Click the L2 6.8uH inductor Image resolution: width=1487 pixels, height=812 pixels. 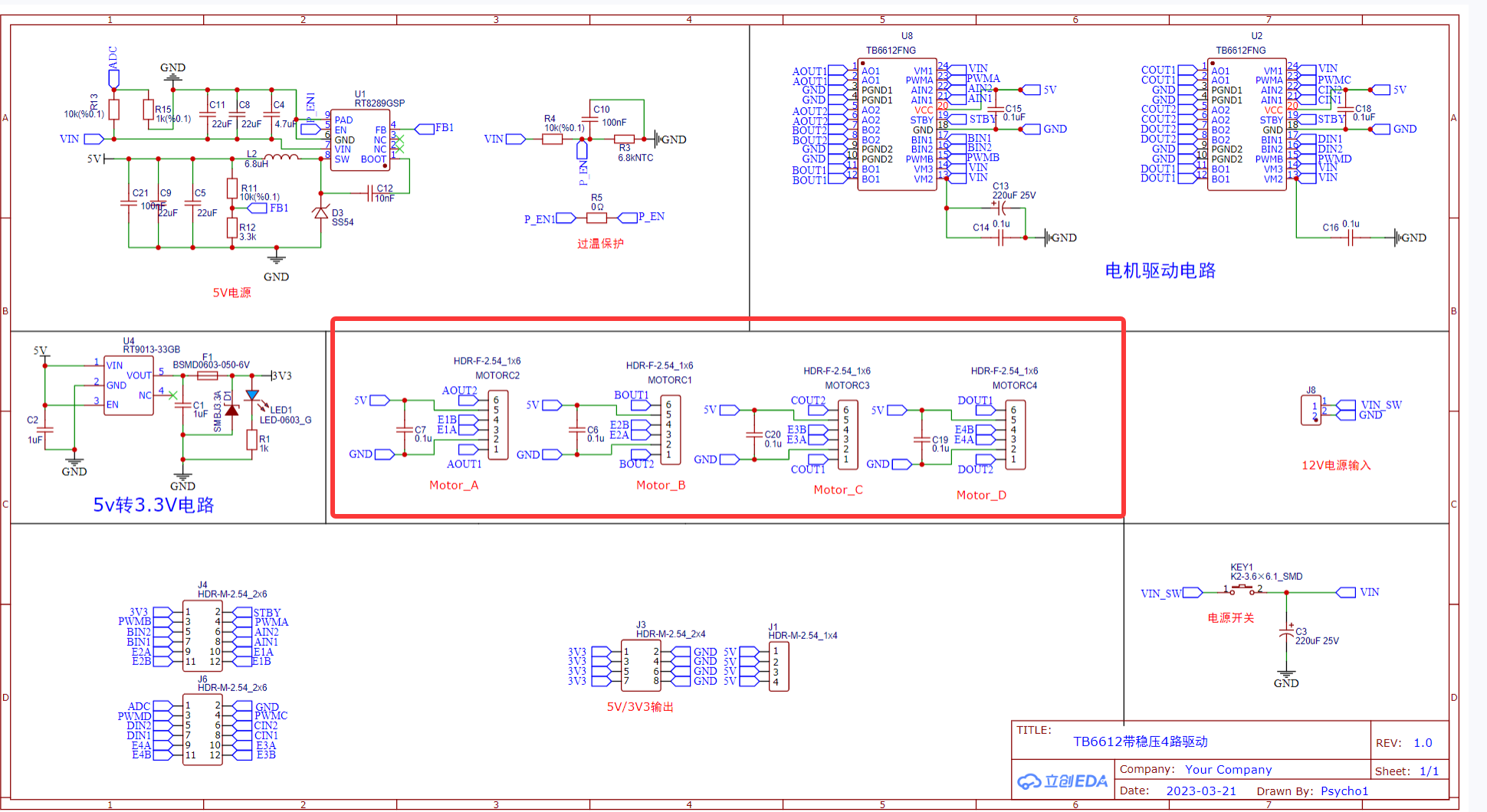281,157
